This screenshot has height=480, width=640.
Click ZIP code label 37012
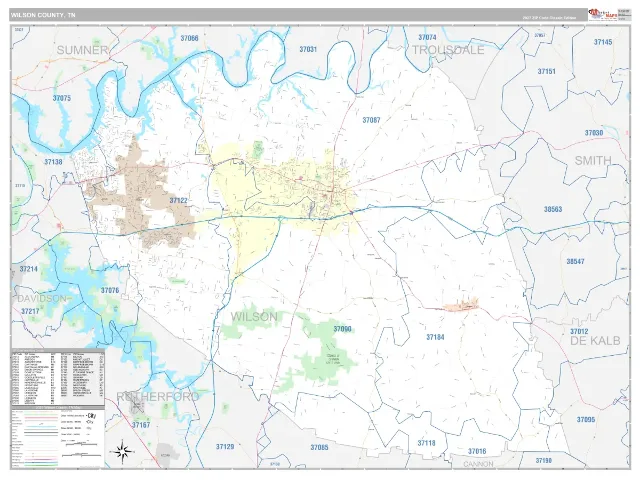pyautogui.click(x=579, y=331)
